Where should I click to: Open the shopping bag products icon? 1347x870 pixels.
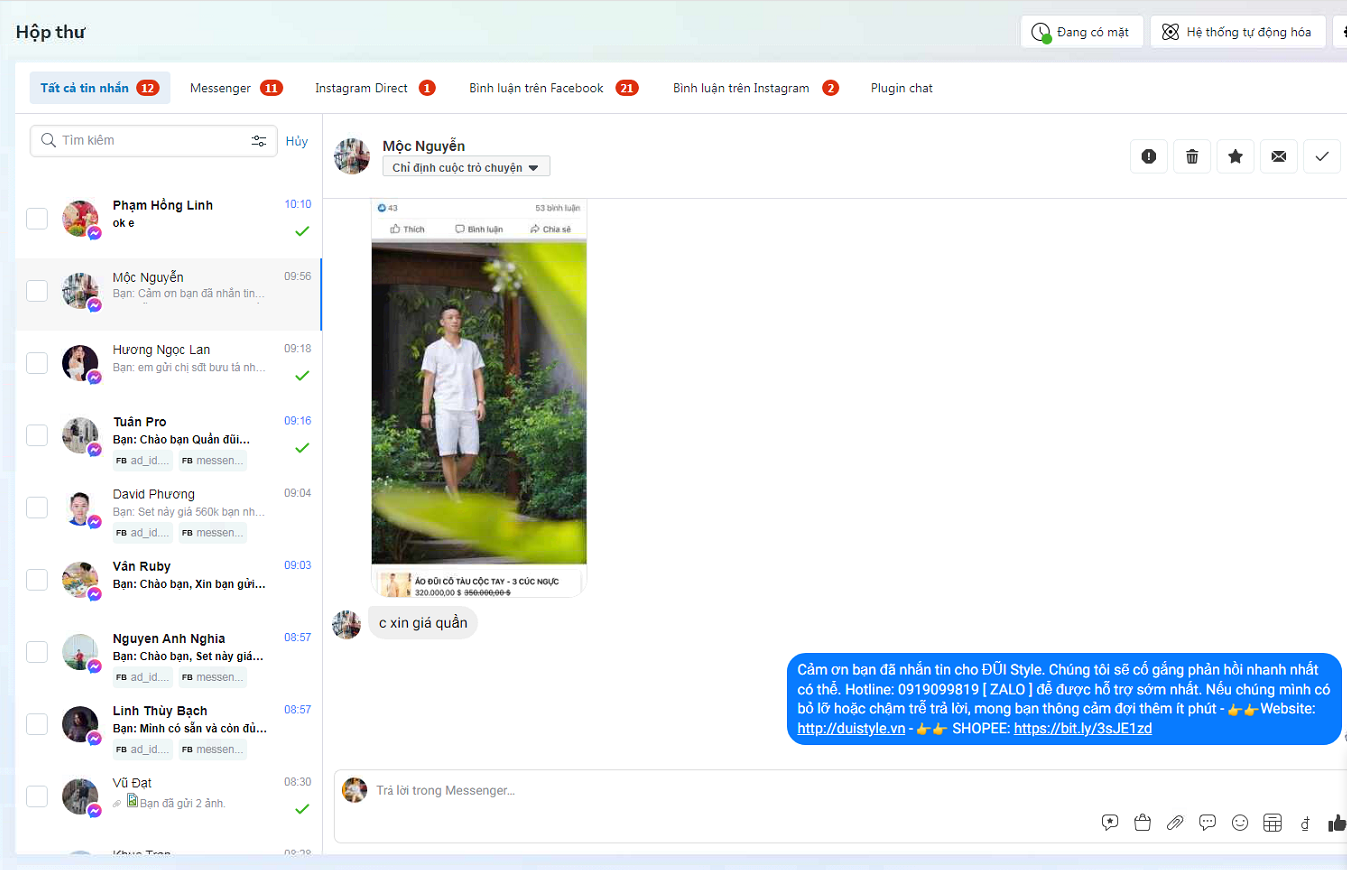[x=1143, y=823]
